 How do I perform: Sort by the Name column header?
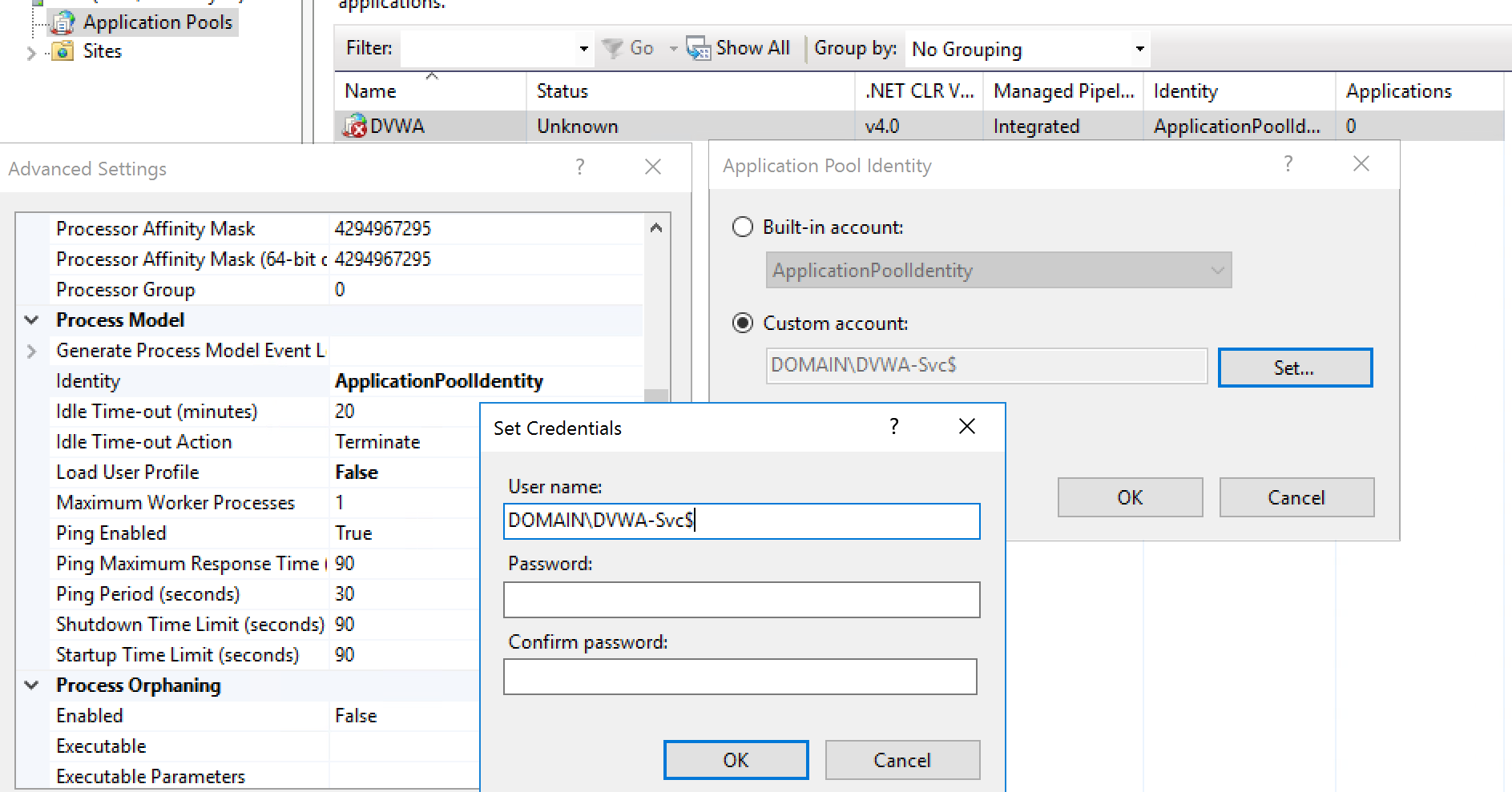pyautogui.click(x=430, y=91)
